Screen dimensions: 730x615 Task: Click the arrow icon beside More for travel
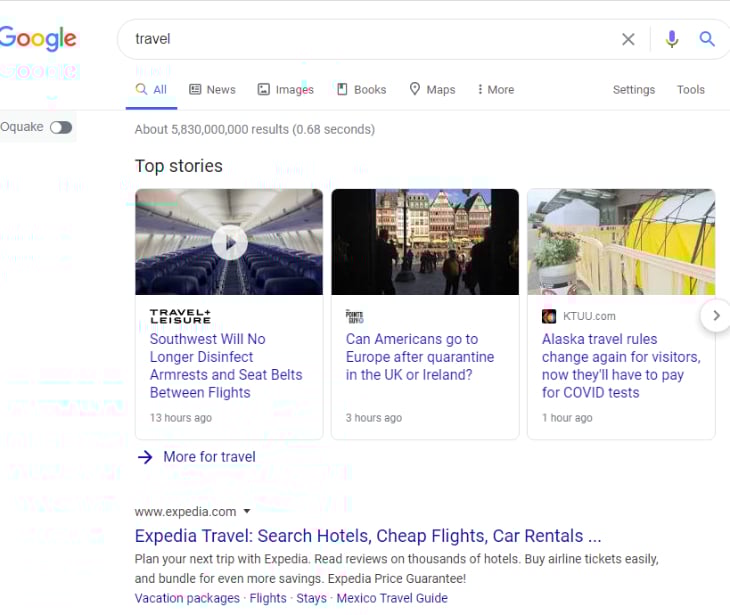(x=145, y=457)
